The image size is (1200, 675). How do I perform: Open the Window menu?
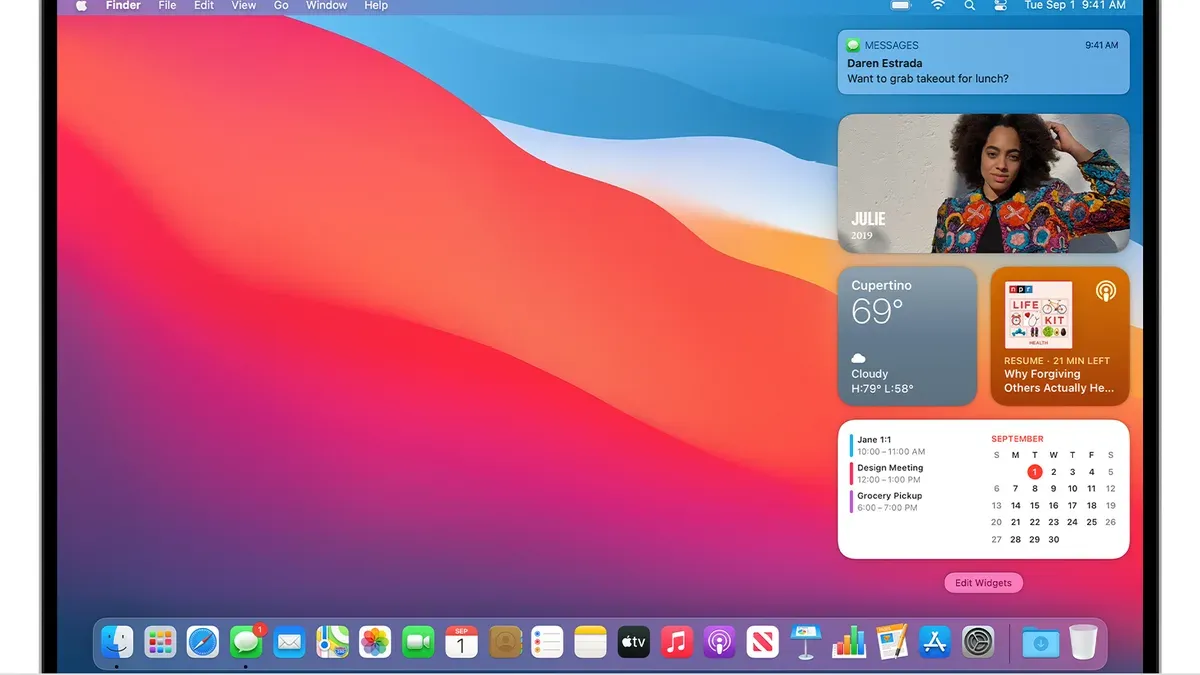[326, 5]
